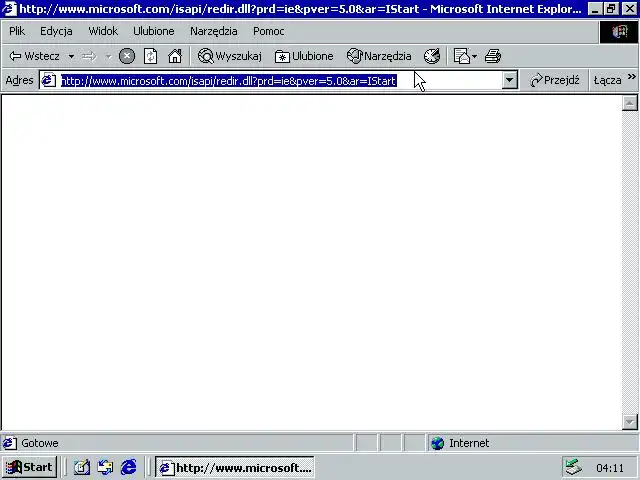
Task: Click the Łącza links toolbar label
Action: (607, 80)
